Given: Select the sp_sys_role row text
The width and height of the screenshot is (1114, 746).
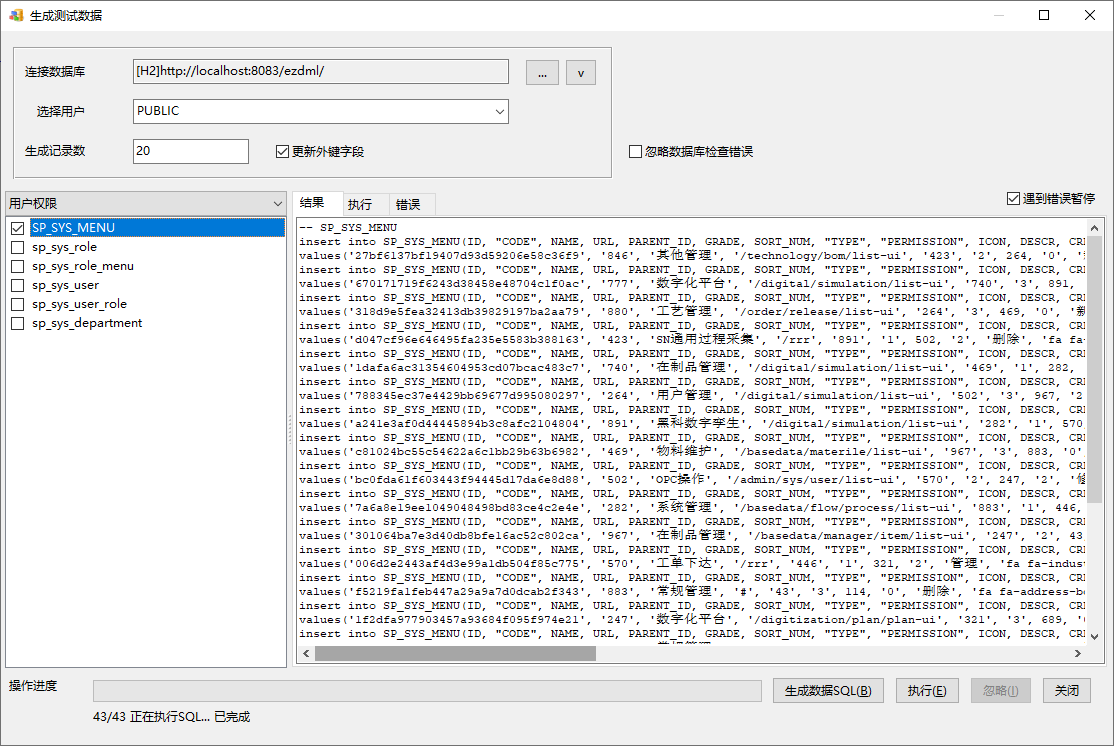Looking at the screenshot, I should tap(64, 247).
